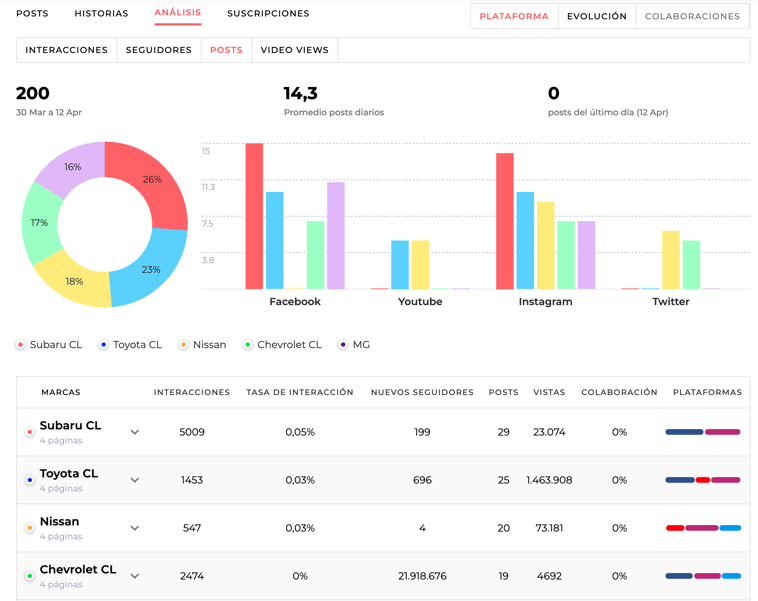Click the red dot beside Subaru CL row
Screen dimensions: 758x601
(29, 432)
